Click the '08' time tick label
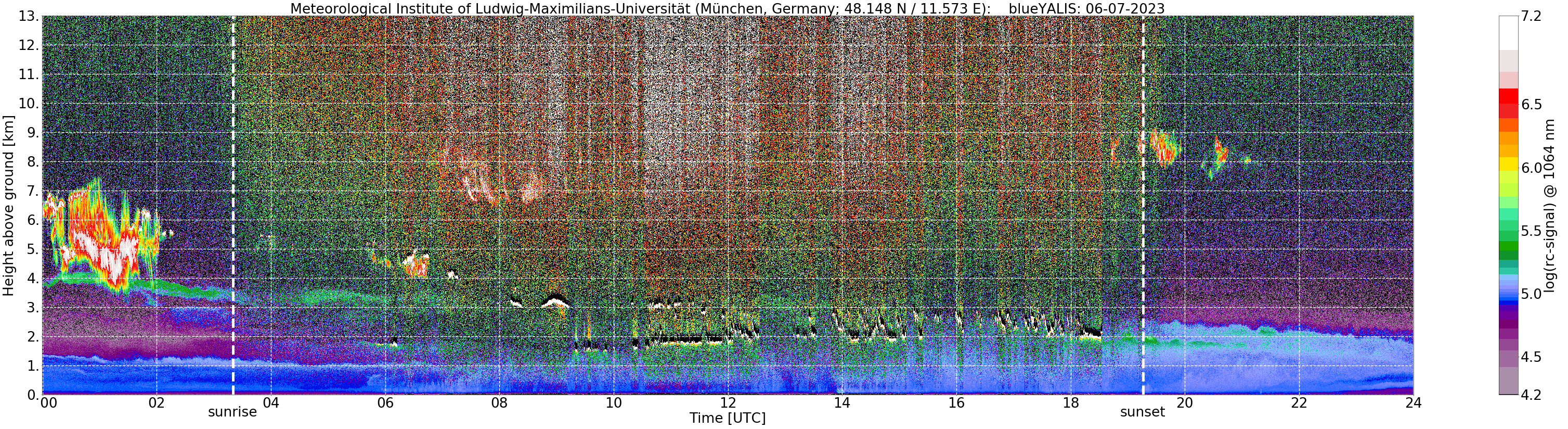Screen dimensions: 1568x429 pos(499,403)
